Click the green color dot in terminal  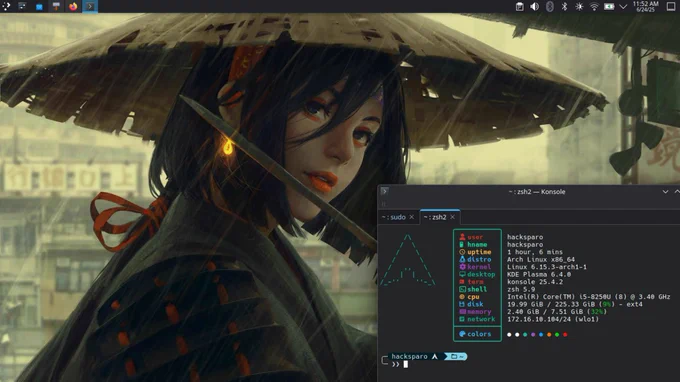(557, 334)
